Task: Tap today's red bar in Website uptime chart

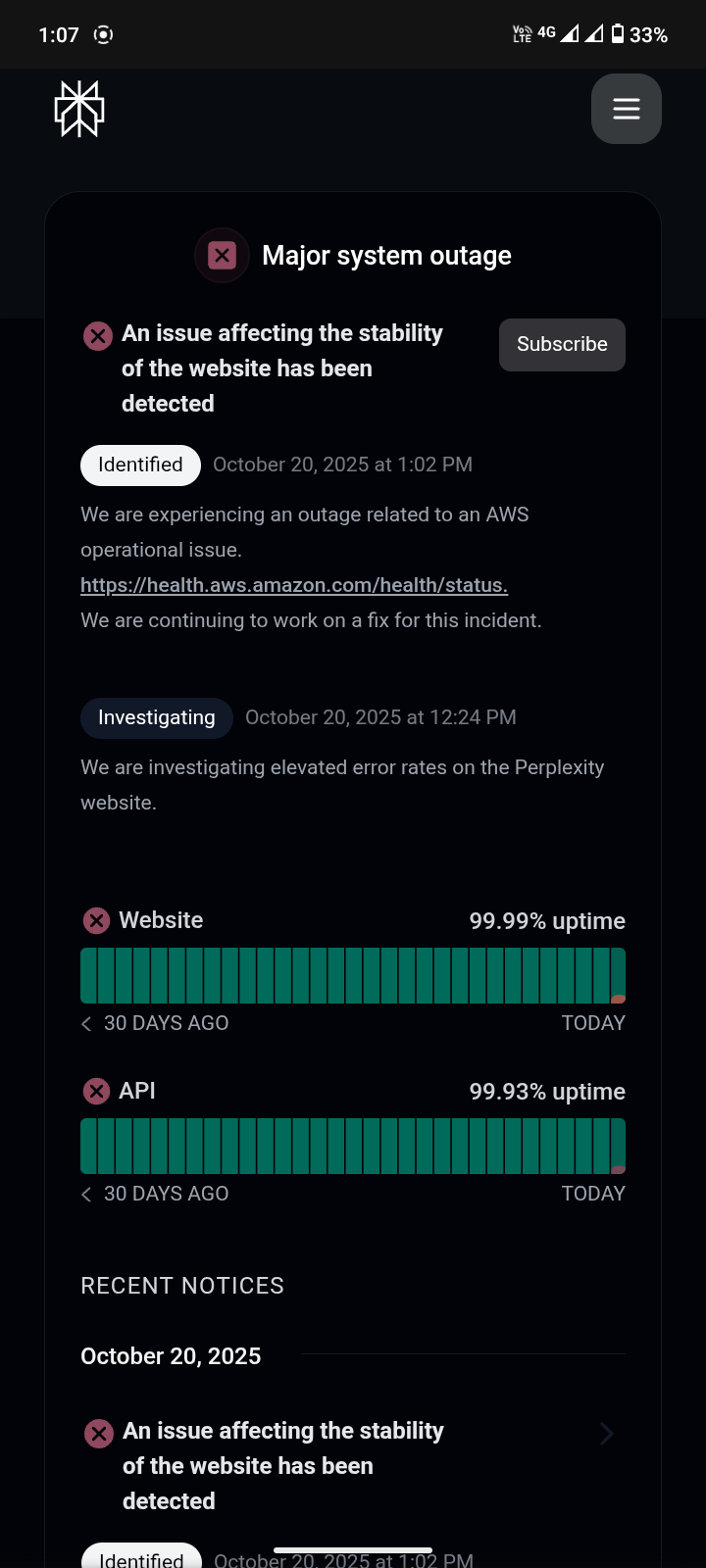Action: pyautogui.click(x=618, y=976)
